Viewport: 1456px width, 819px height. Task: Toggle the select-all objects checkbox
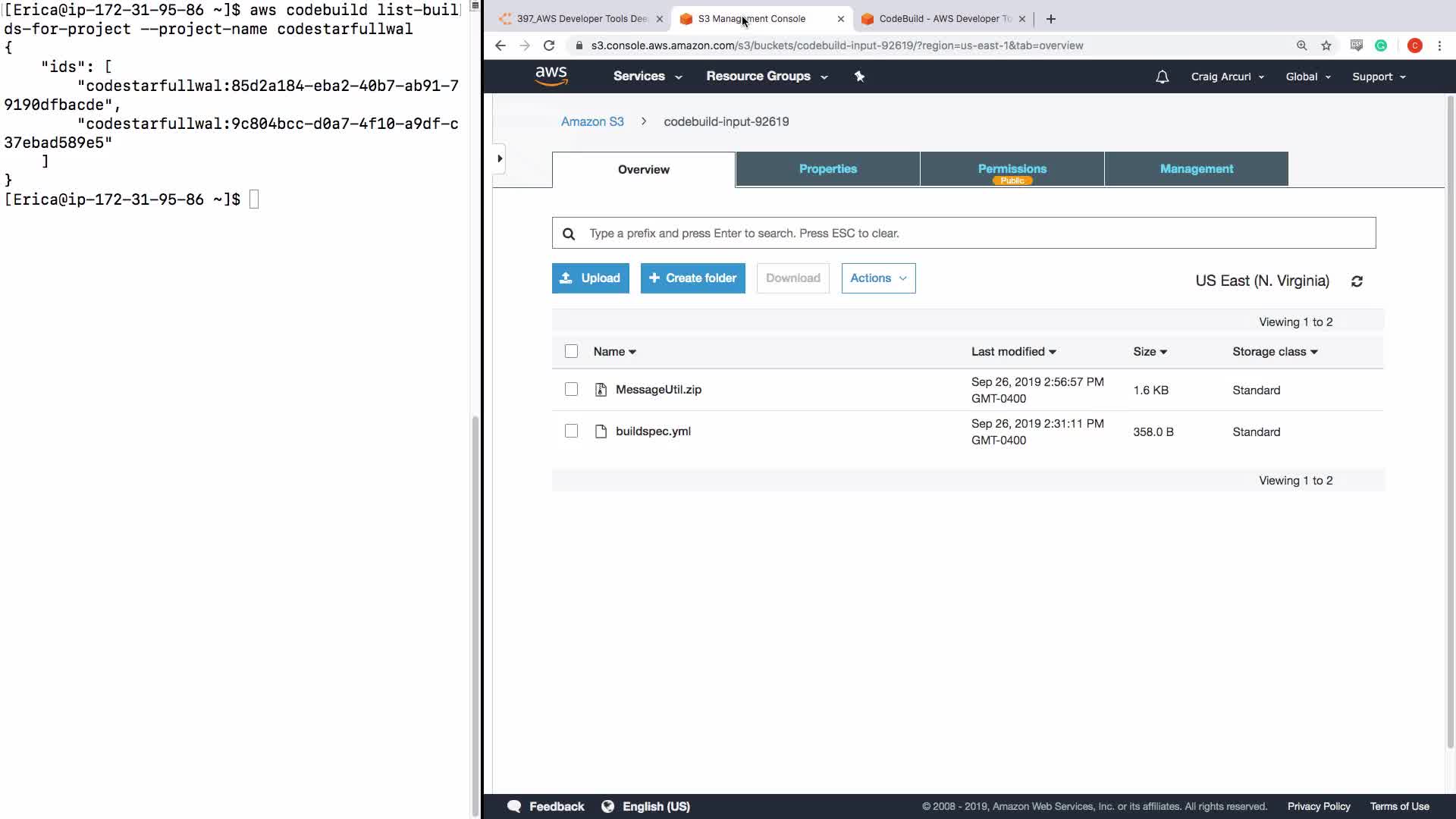tap(571, 352)
